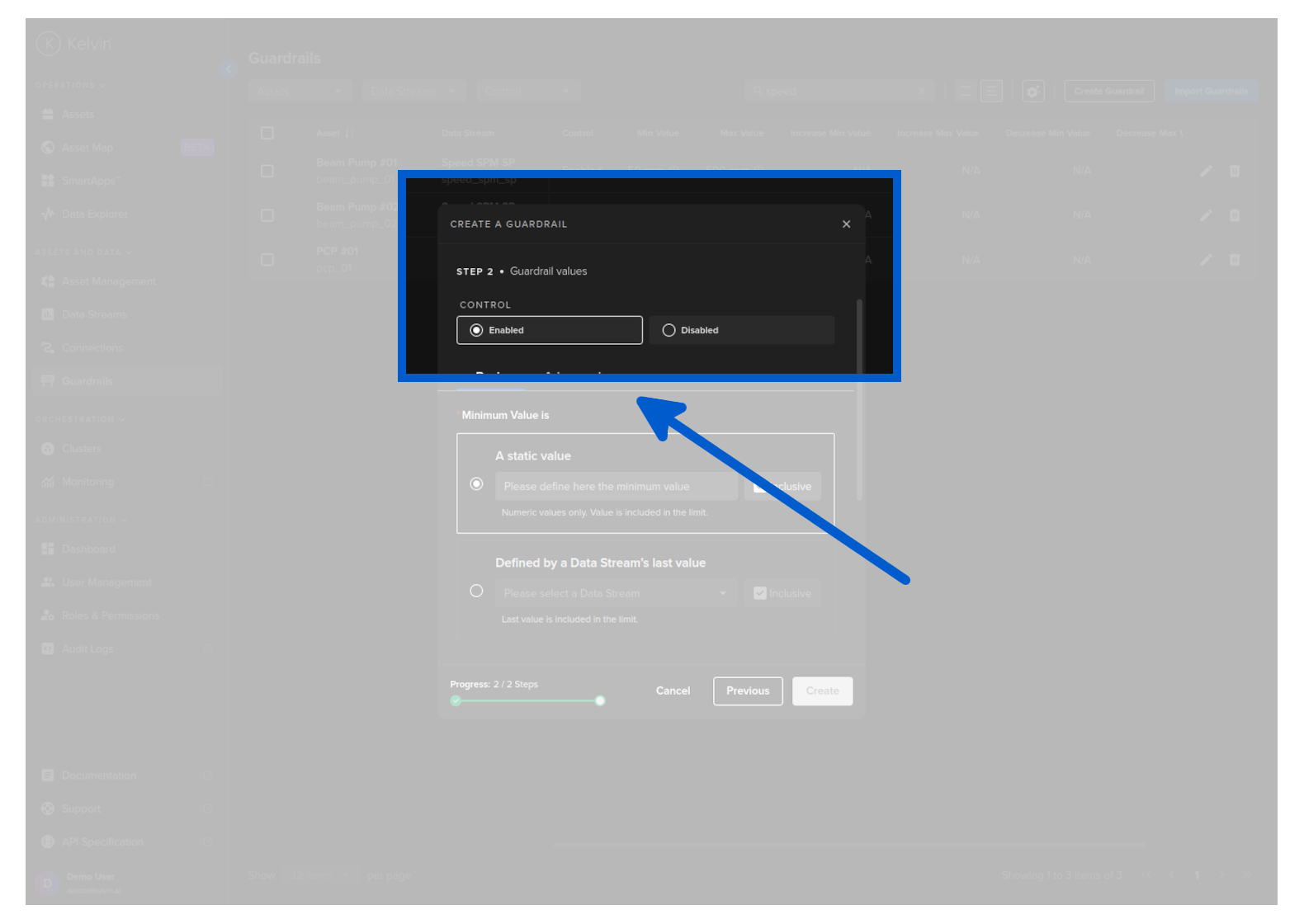Click the Cancel button

(673, 691)
